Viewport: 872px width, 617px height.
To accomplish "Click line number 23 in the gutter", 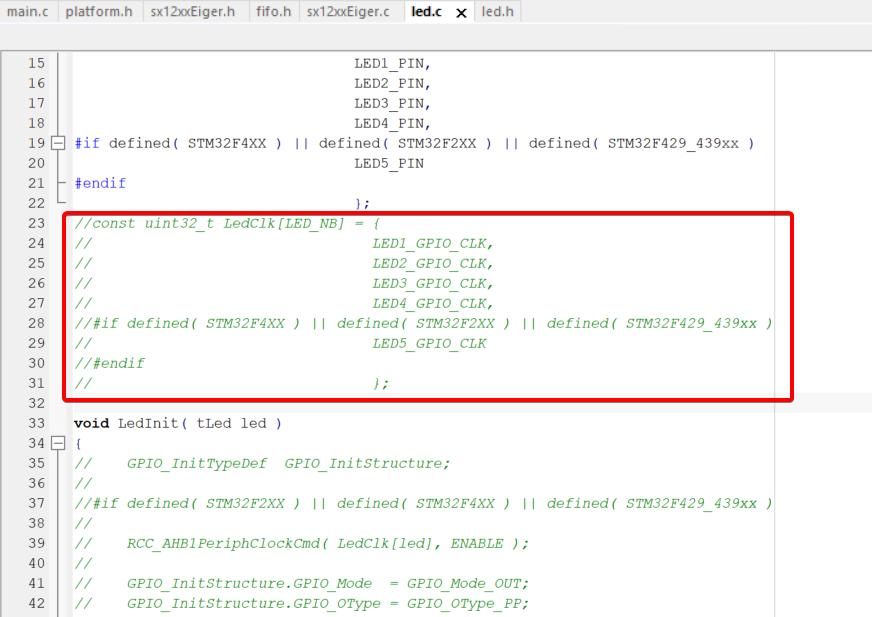I will click(x=36, y=223).
